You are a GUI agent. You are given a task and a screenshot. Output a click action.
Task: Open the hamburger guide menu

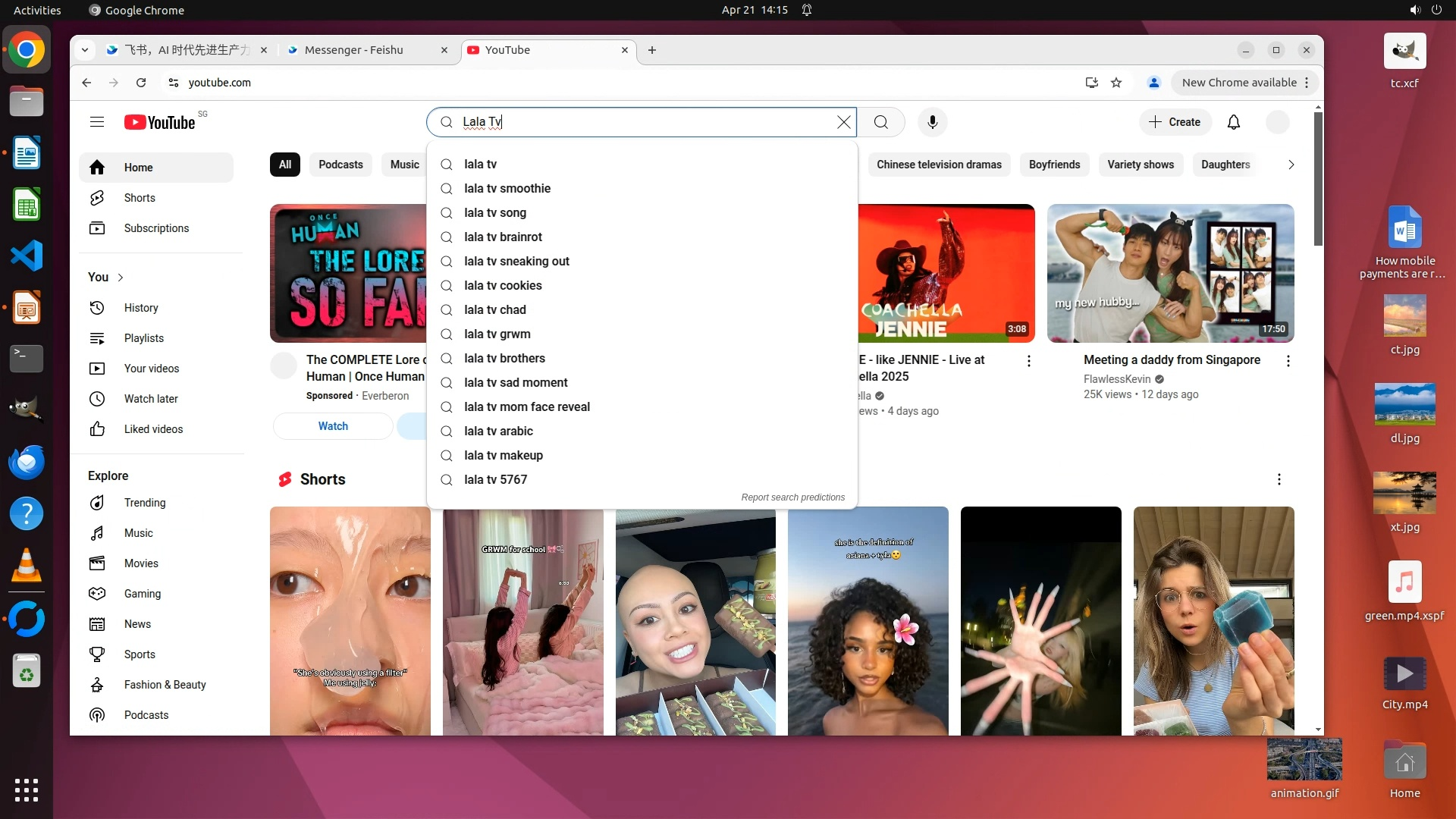coord(96,122)
